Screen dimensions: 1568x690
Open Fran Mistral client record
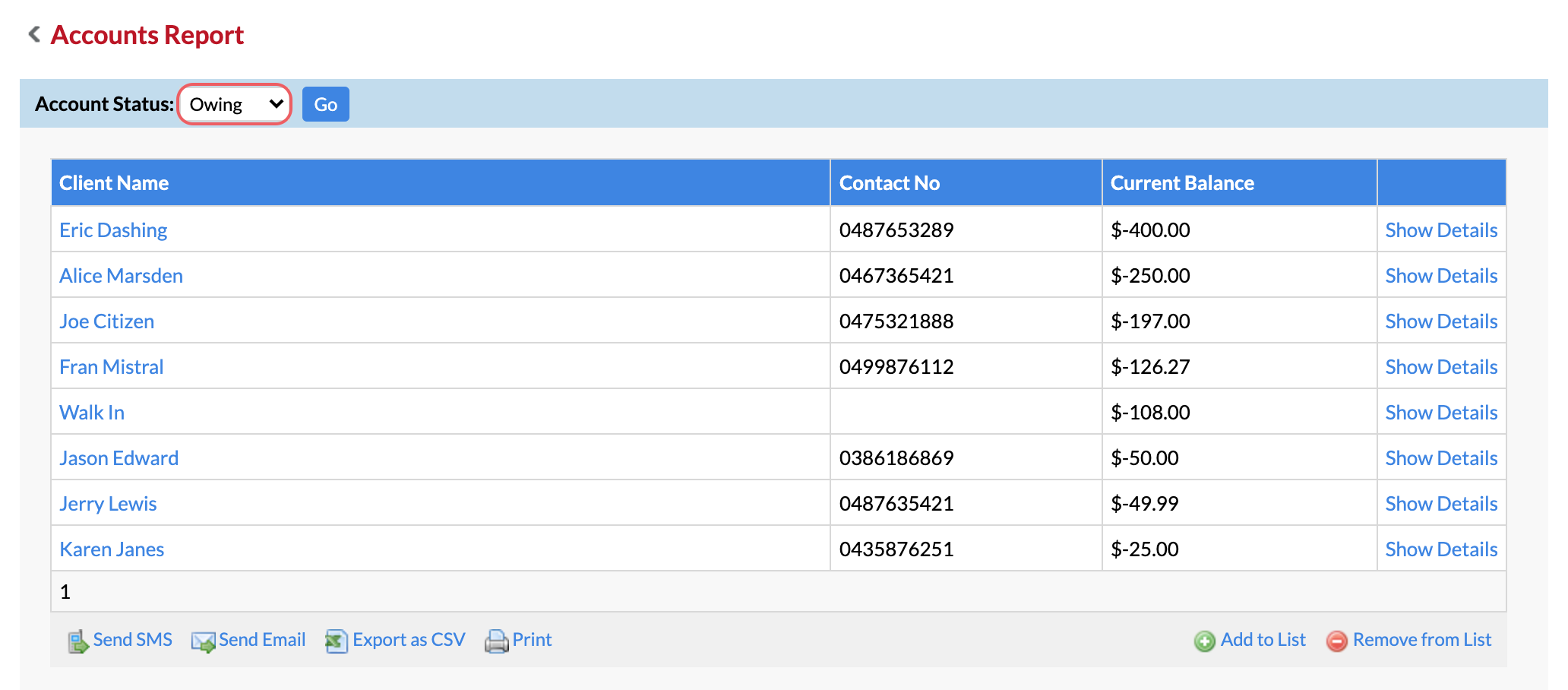[x=112, y=367]
